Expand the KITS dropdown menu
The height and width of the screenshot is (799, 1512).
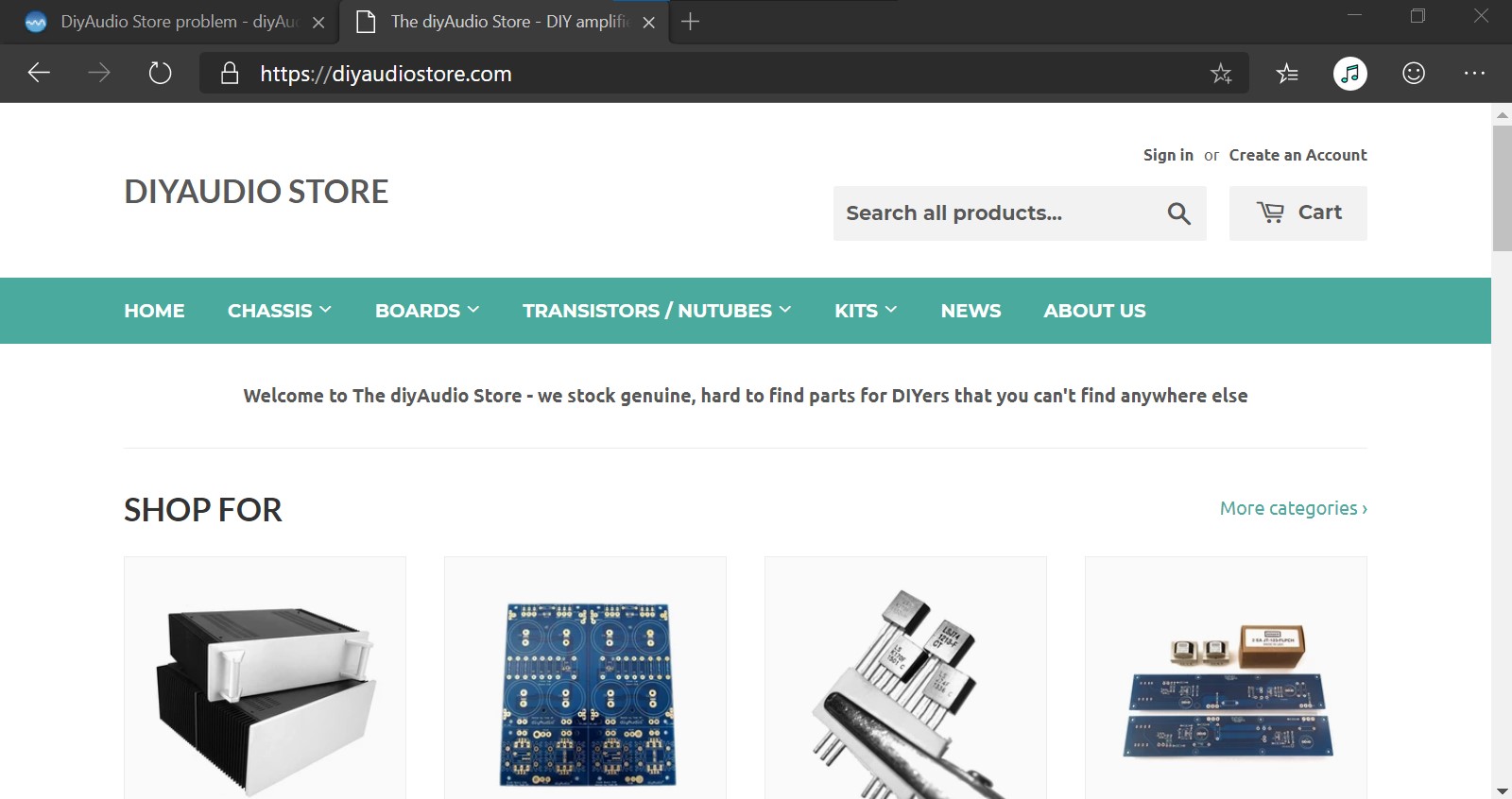point(866,311)
